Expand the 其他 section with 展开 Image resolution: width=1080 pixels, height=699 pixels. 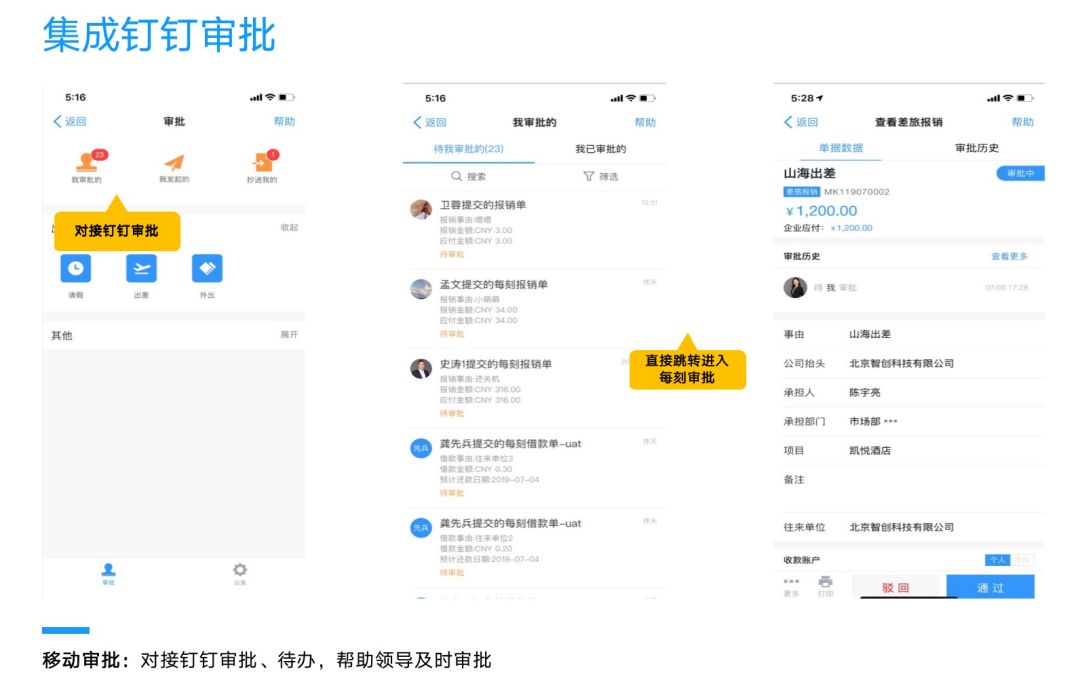tap(289, 335)
